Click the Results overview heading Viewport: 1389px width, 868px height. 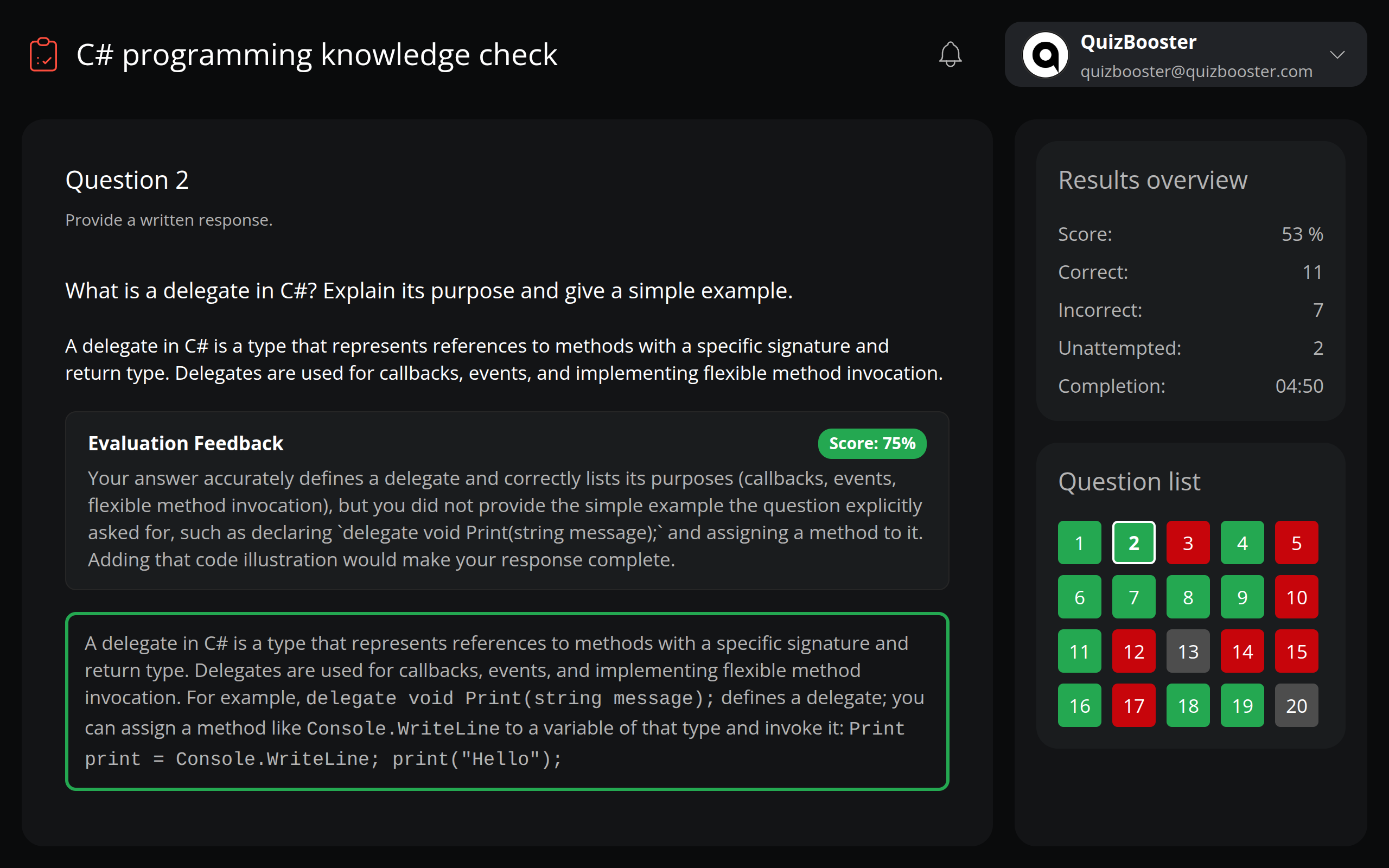click(1152, 180)
